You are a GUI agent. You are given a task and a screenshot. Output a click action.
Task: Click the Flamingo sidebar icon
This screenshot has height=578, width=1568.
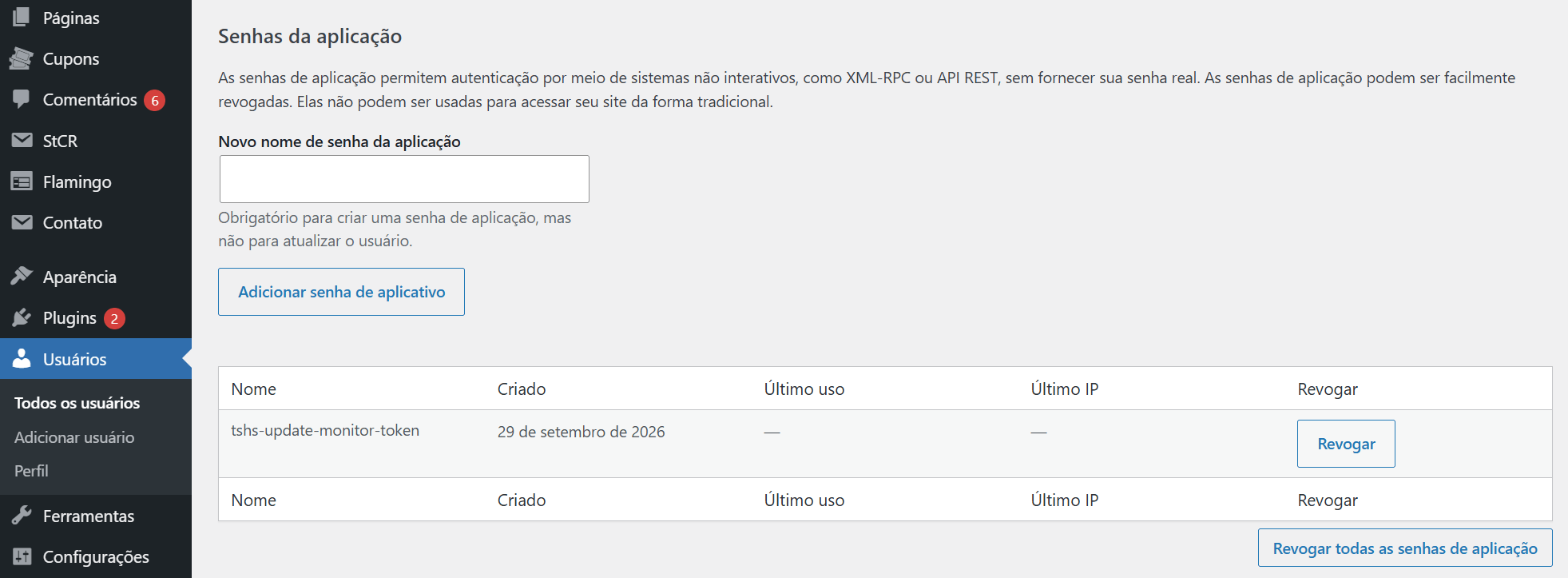pyautogui.click(x=22, y=181)
